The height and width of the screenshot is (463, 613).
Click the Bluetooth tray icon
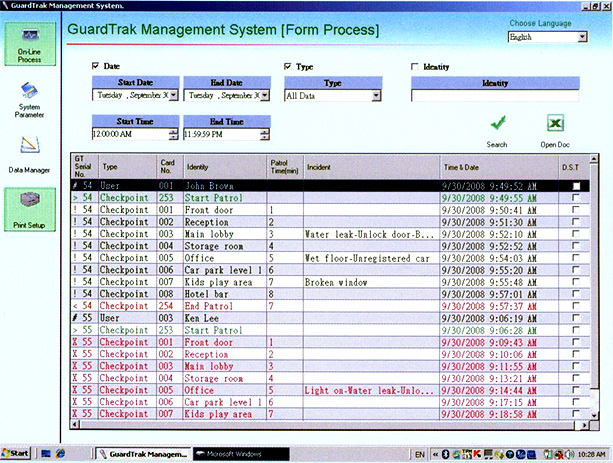tap(445, 454)
